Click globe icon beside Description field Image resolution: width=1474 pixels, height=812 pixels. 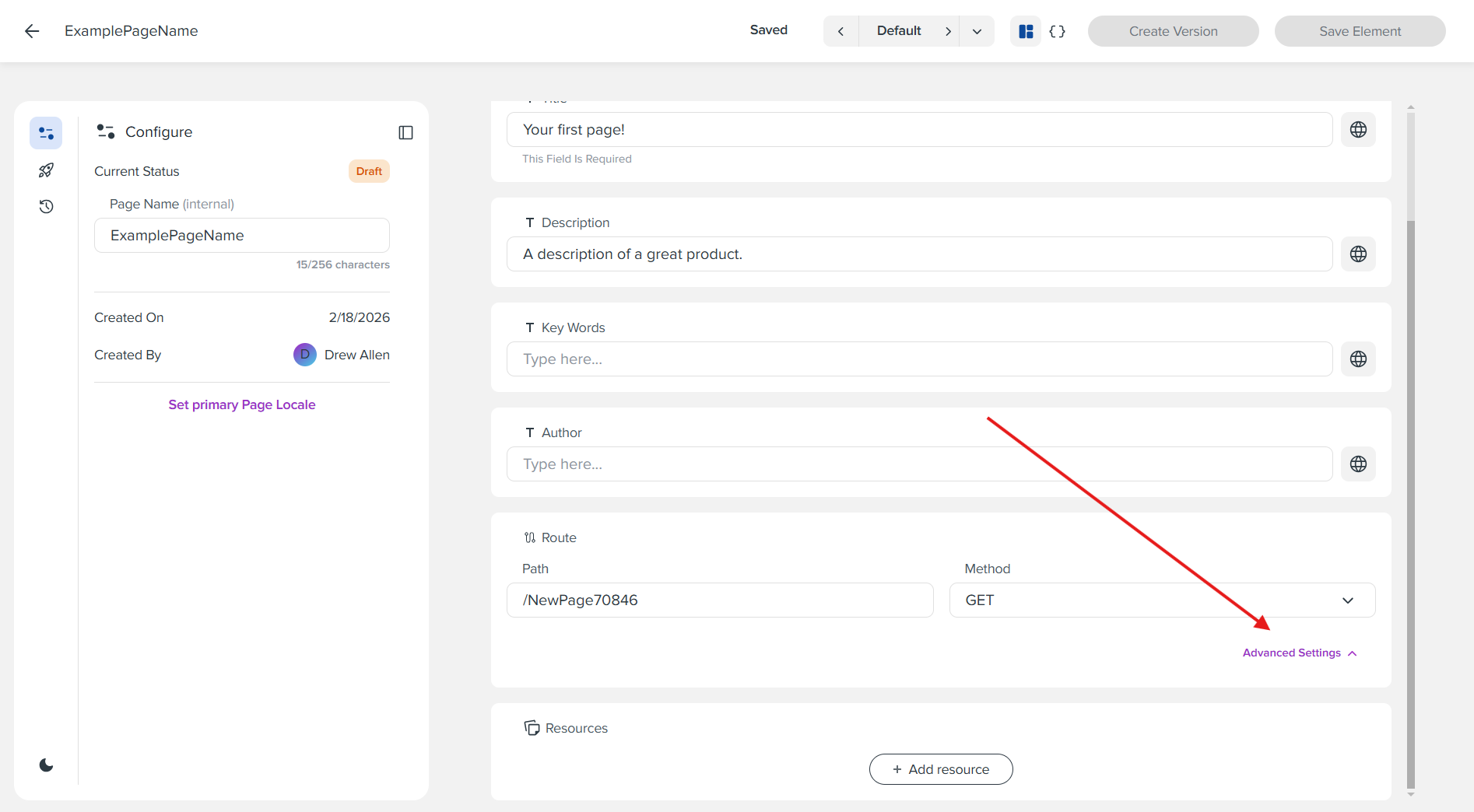point(1358,254)
